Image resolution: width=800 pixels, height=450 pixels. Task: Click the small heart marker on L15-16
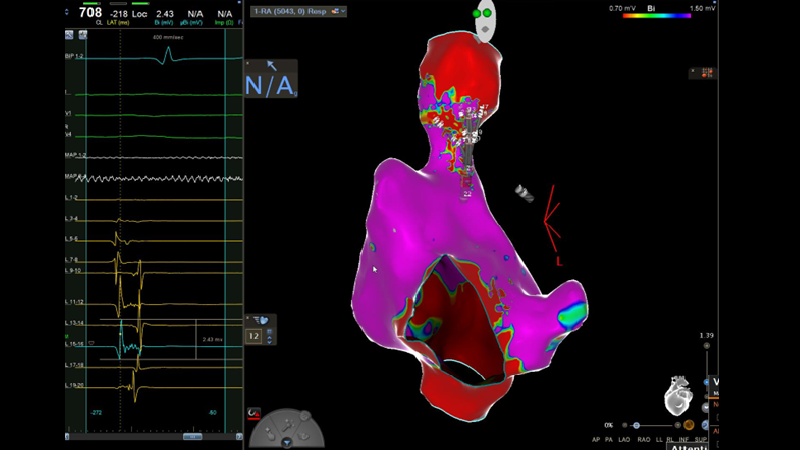tap(91, 342)
